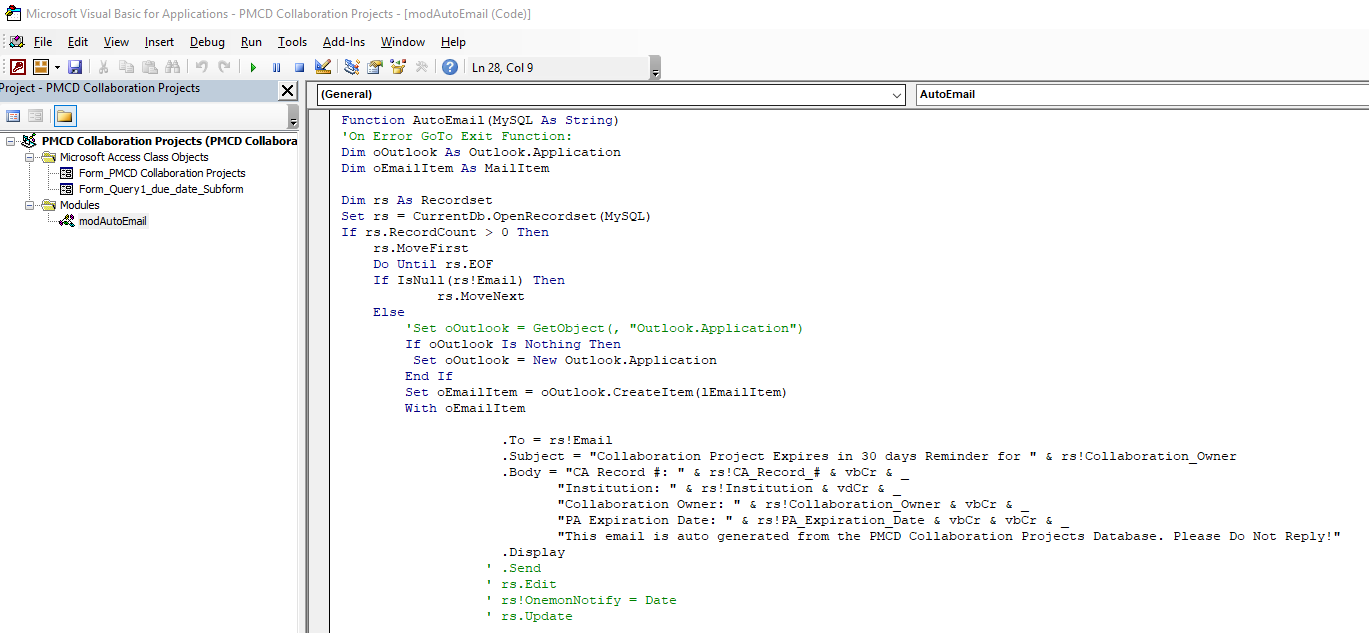Click the With oEmailItem line
Viewport: 1369px width, 633px height.
pos(465,408)
